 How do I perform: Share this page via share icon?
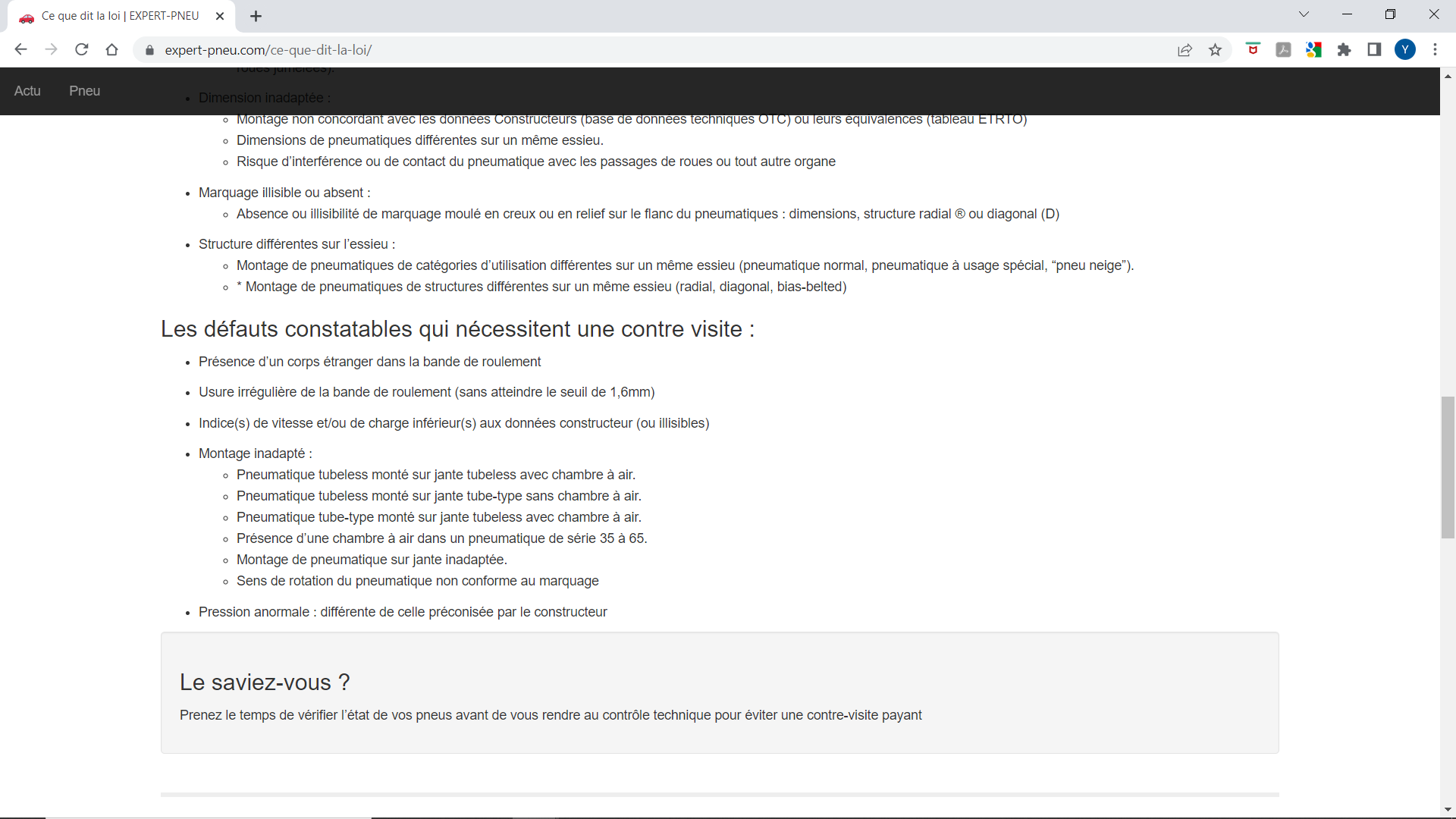(1185, 50)
